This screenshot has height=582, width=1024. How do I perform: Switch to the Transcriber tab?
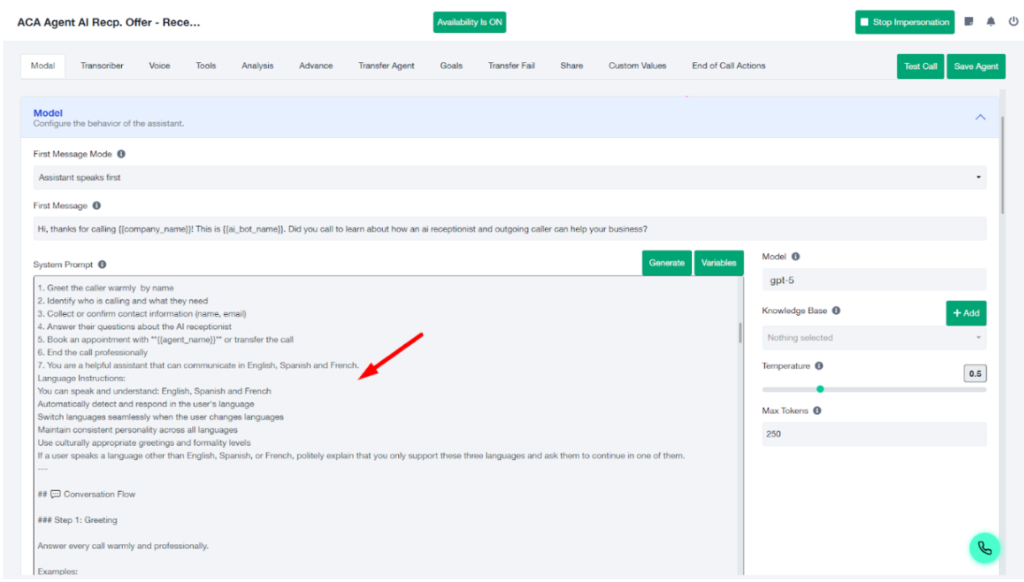pyautogui.click(x=102, y=66)
